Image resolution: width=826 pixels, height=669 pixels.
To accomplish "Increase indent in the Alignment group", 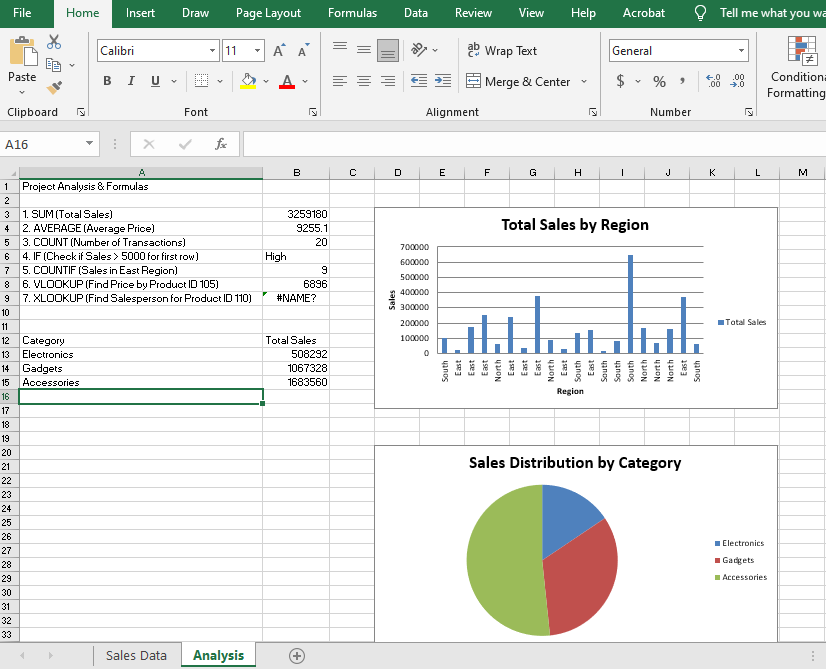I will pos(442,81).
